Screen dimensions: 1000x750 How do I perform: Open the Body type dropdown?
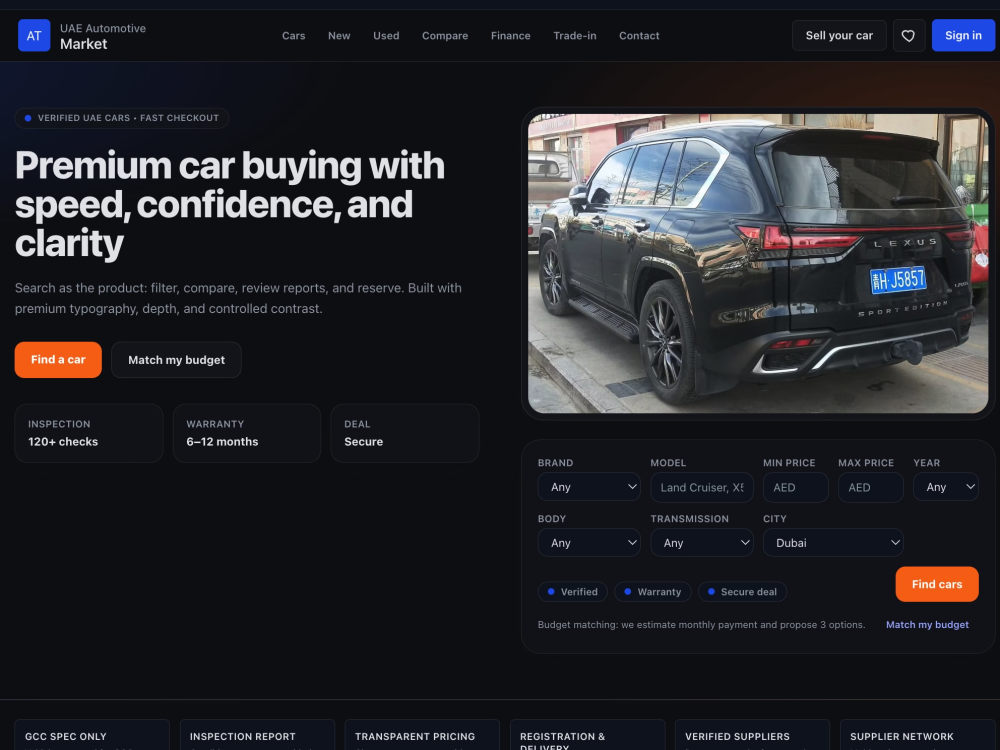(589, 543)
